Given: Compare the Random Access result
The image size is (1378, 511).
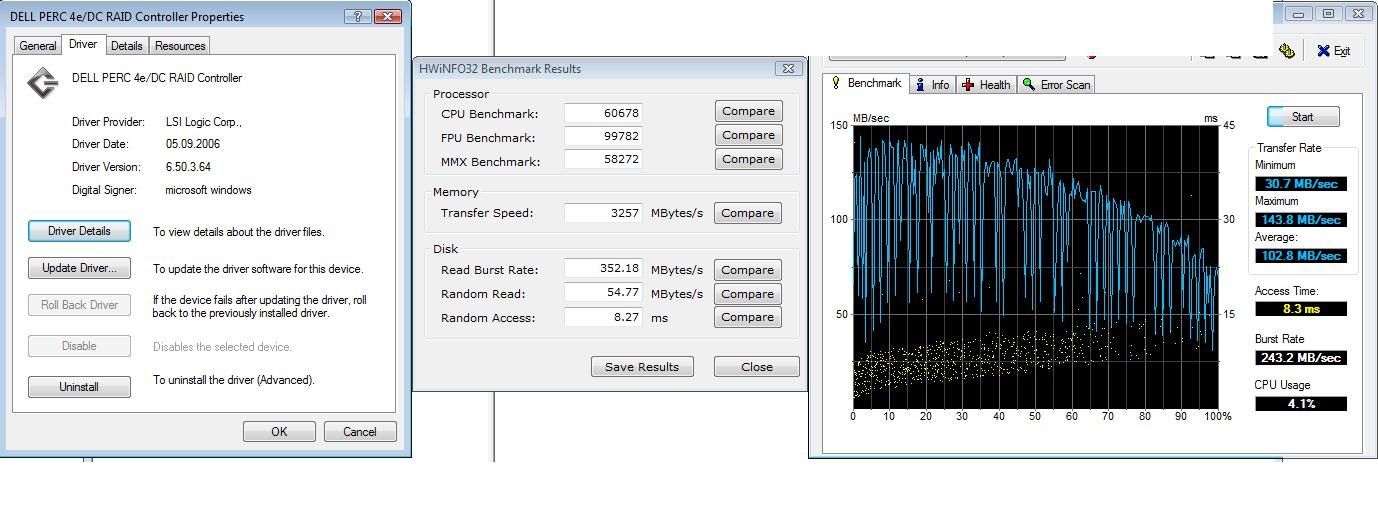Looking at the screenshot, I should tap(748, 317).
